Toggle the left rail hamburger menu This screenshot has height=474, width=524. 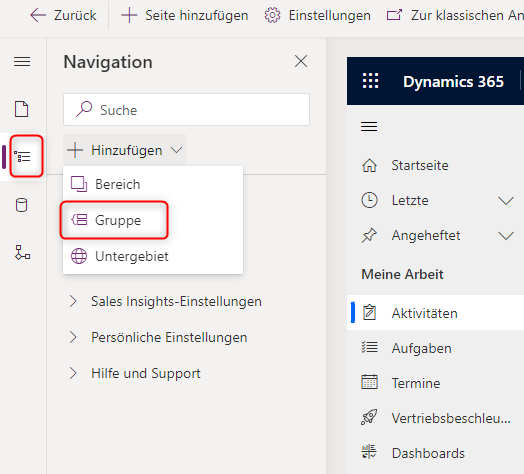pyautogui.click(x=22, y=62)
